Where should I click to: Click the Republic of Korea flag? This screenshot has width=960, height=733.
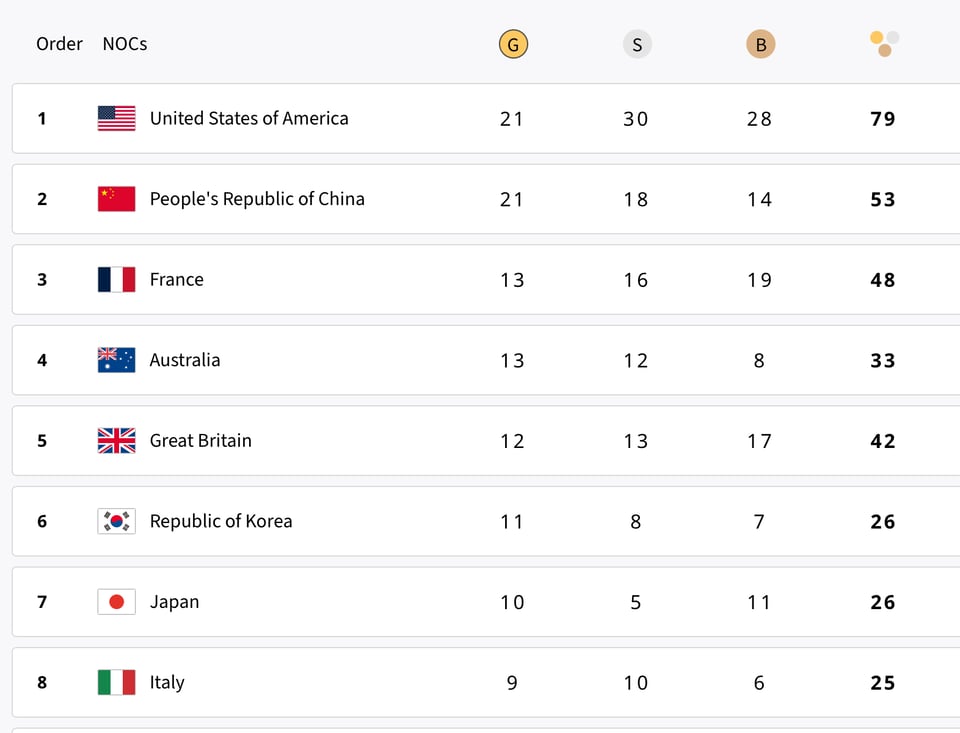coord(116,521)
